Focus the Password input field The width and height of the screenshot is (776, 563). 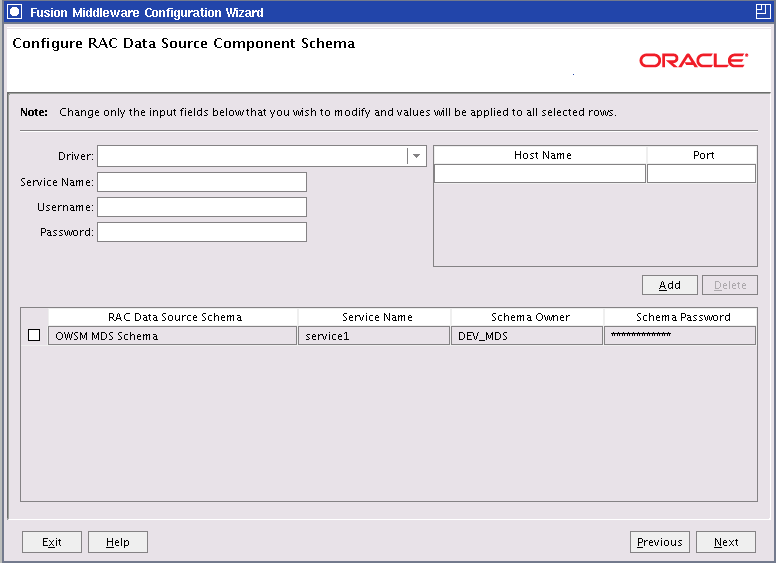202,232
